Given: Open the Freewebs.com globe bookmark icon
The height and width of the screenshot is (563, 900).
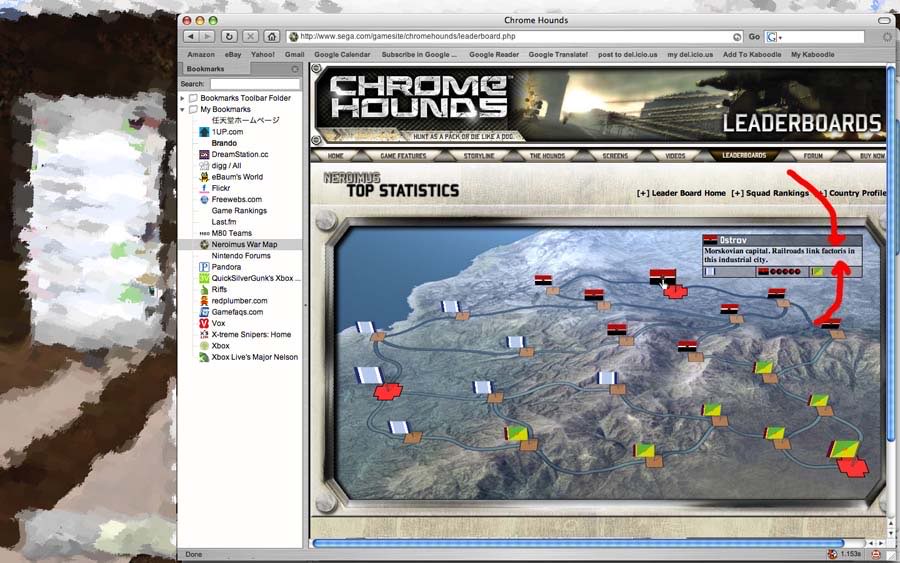Looking at the screenshot, I should point(204,200).
